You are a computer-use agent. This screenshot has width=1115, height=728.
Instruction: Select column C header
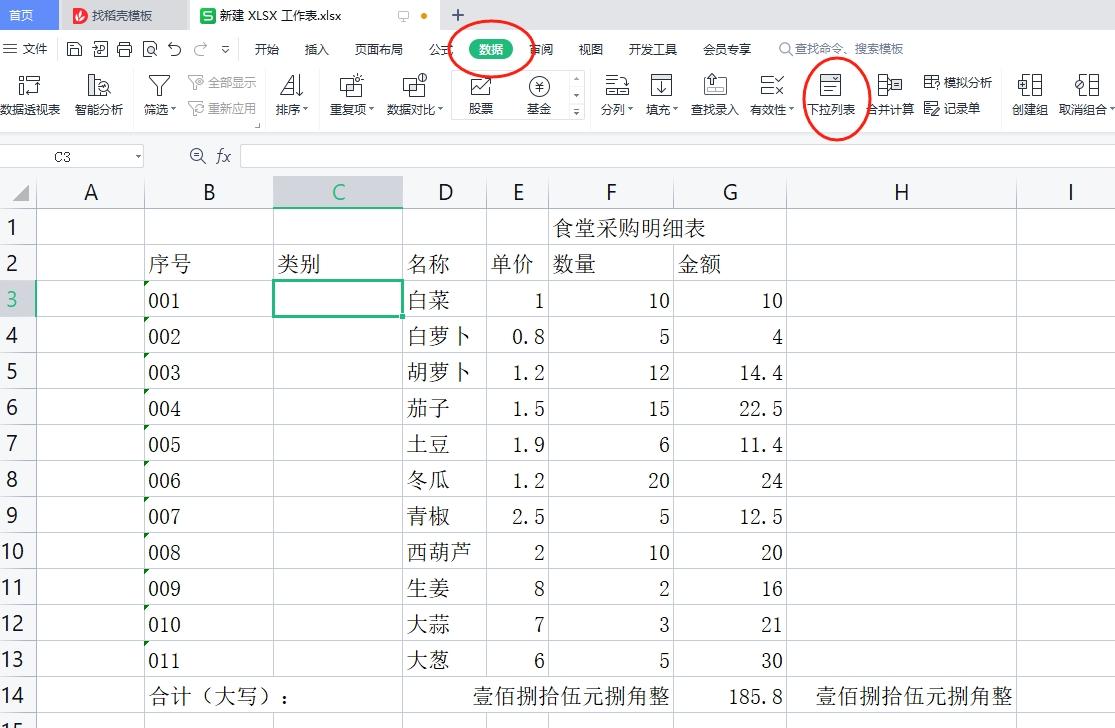pyautogui.click(x=338, y=193)
